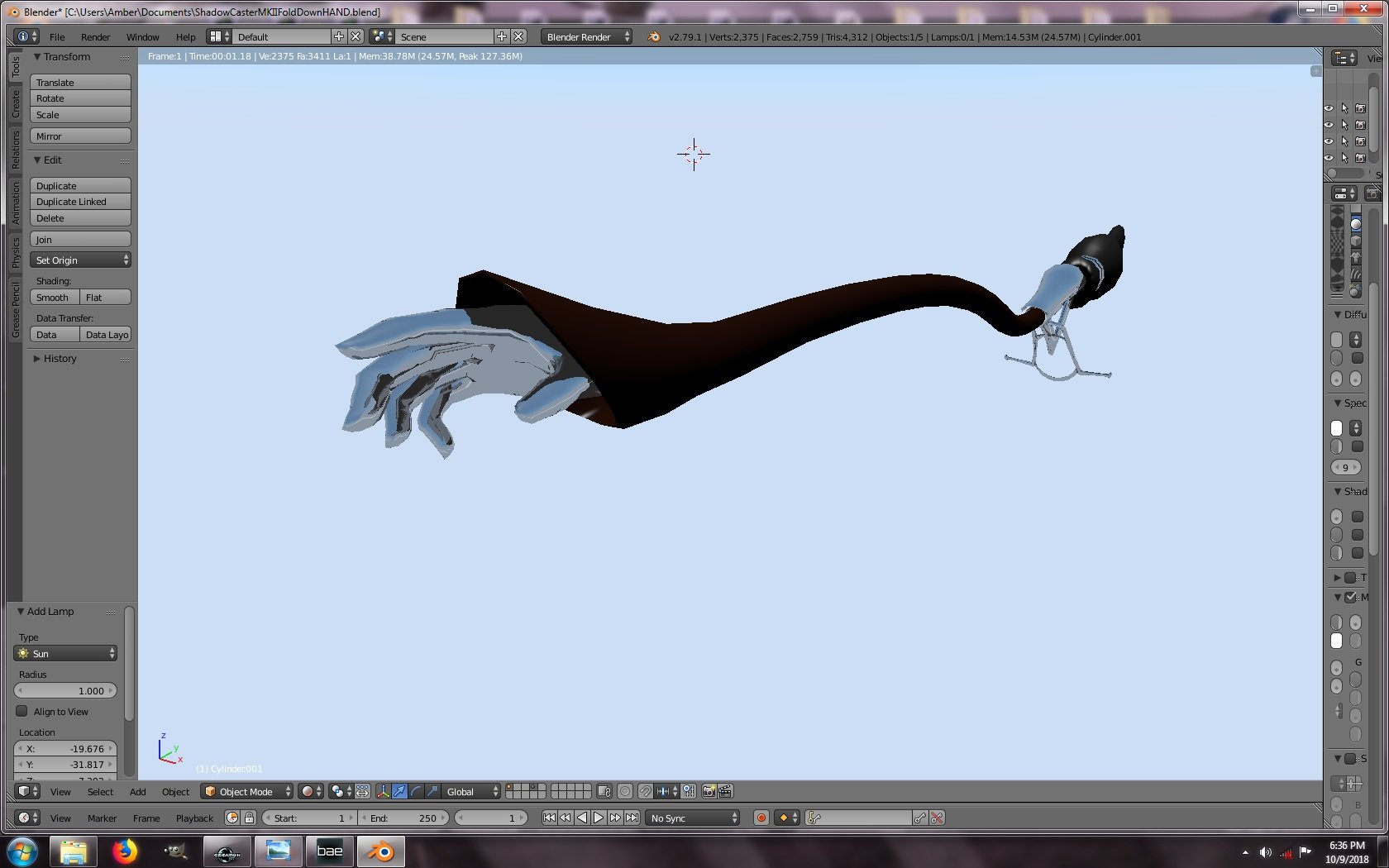Open the Physics tab in tool shelf
The image size is (1389, 868).
(15, 252)
